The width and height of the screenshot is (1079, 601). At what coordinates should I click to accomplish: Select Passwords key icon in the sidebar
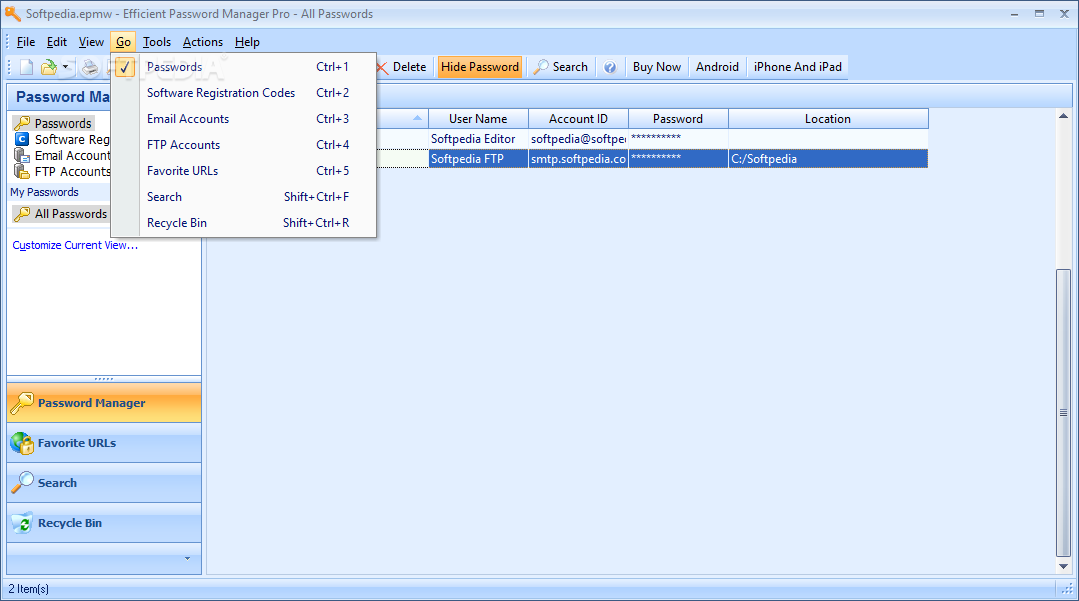point(22,123)
